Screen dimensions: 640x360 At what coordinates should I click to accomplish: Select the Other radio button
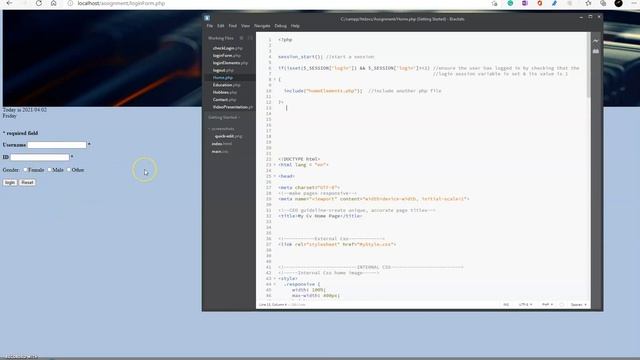[x=69, y=170]
